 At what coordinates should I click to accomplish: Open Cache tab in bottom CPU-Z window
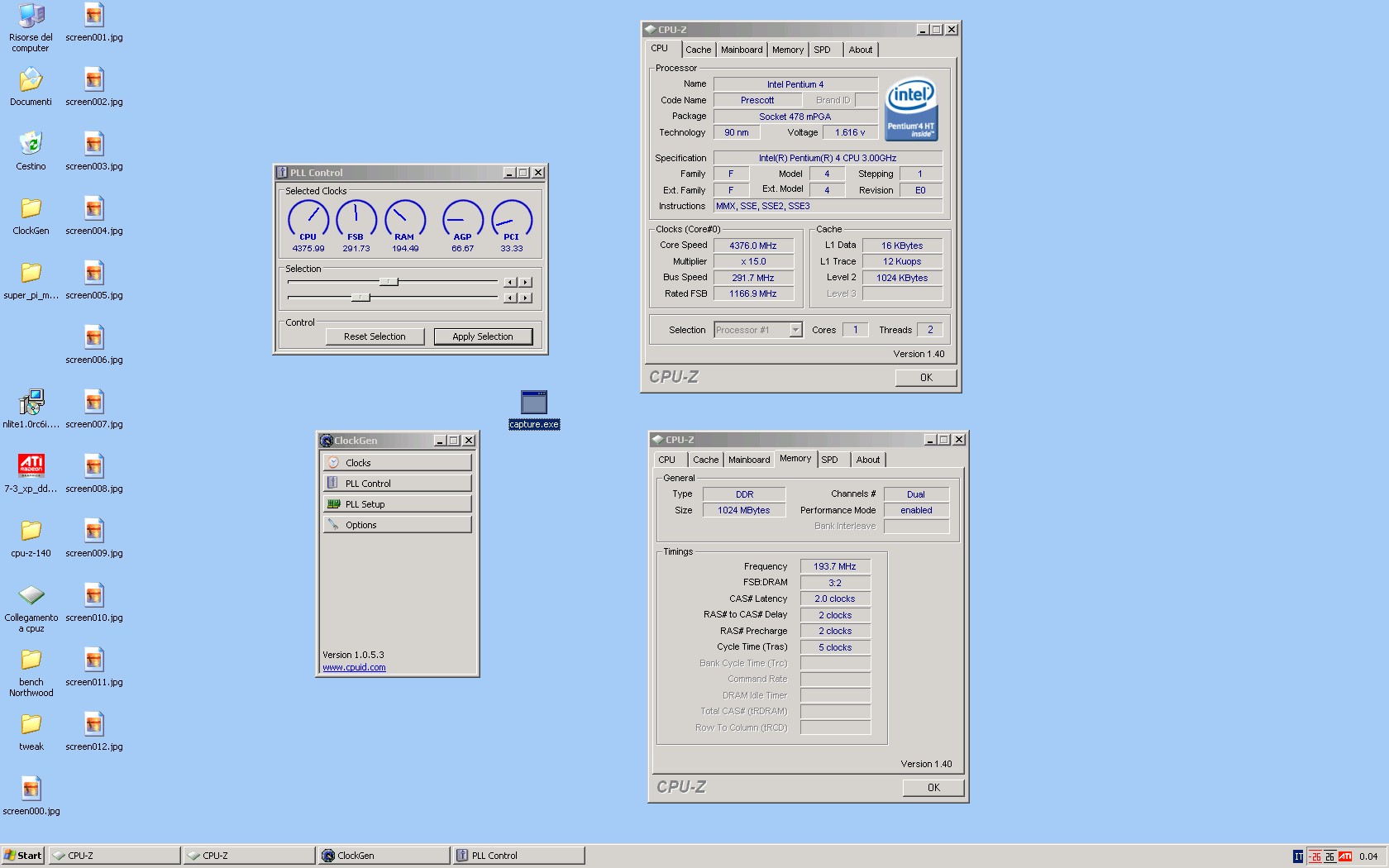click(x=706, y=460)
